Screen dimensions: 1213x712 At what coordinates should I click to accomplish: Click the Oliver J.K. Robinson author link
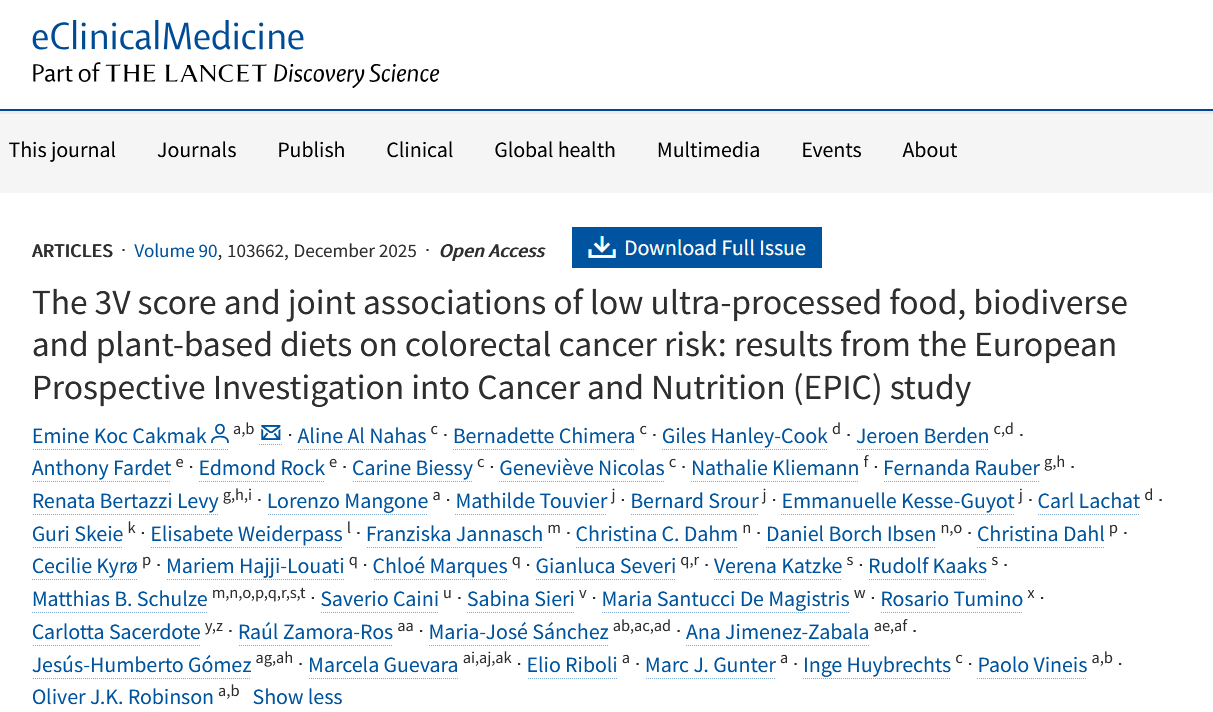122,697
